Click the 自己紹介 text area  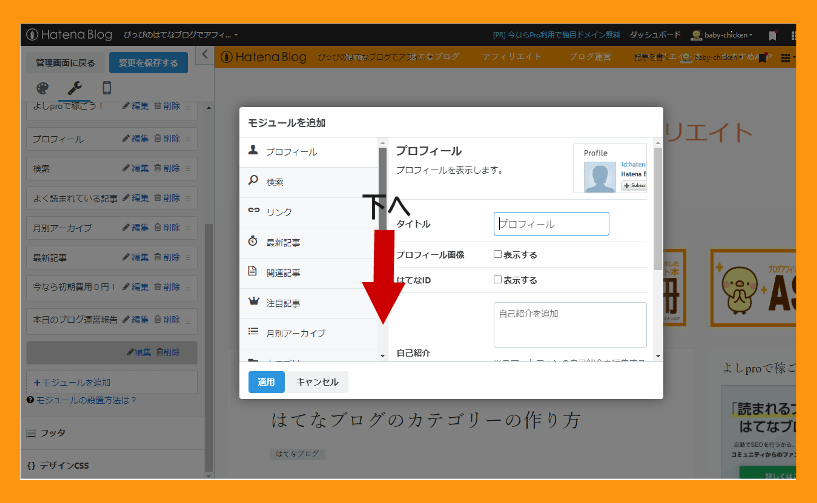(x=570, y=325)
